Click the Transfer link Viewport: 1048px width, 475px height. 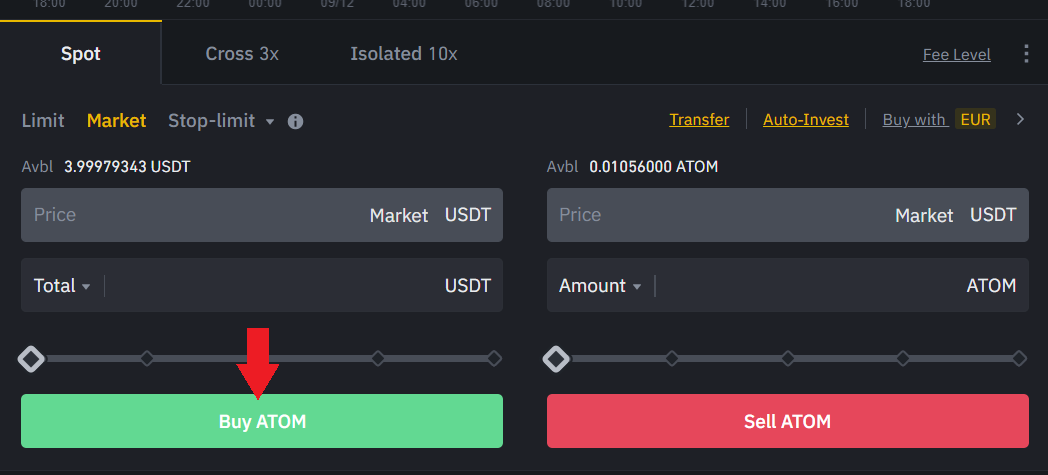699,120
